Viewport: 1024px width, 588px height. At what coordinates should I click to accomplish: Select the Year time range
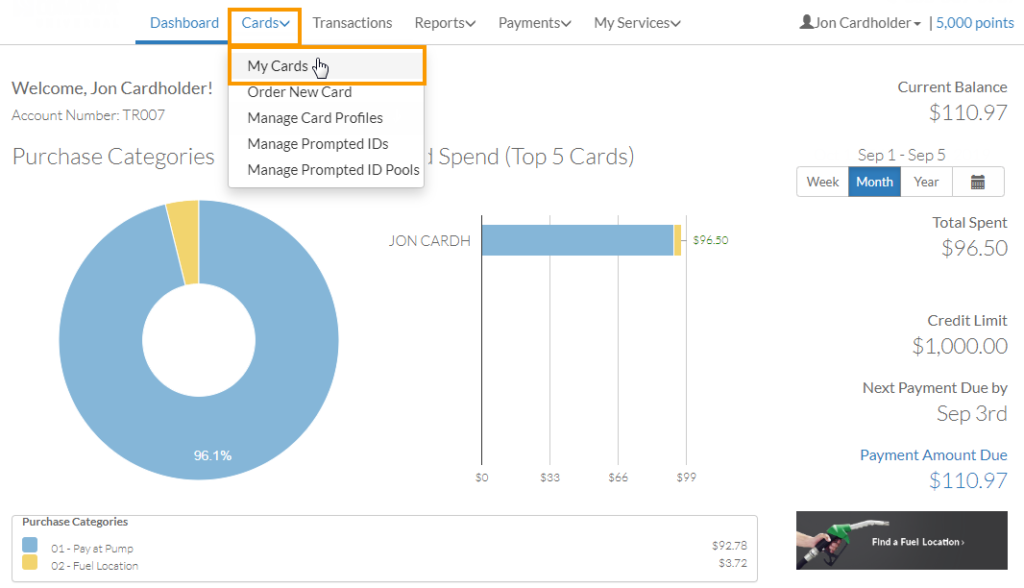click(x=926, y=182)
